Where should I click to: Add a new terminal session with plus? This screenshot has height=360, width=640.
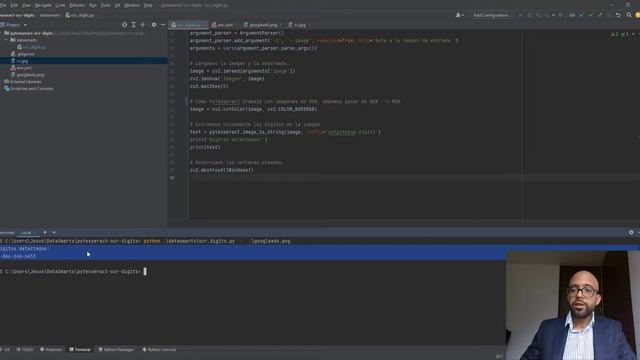point(45,232)
